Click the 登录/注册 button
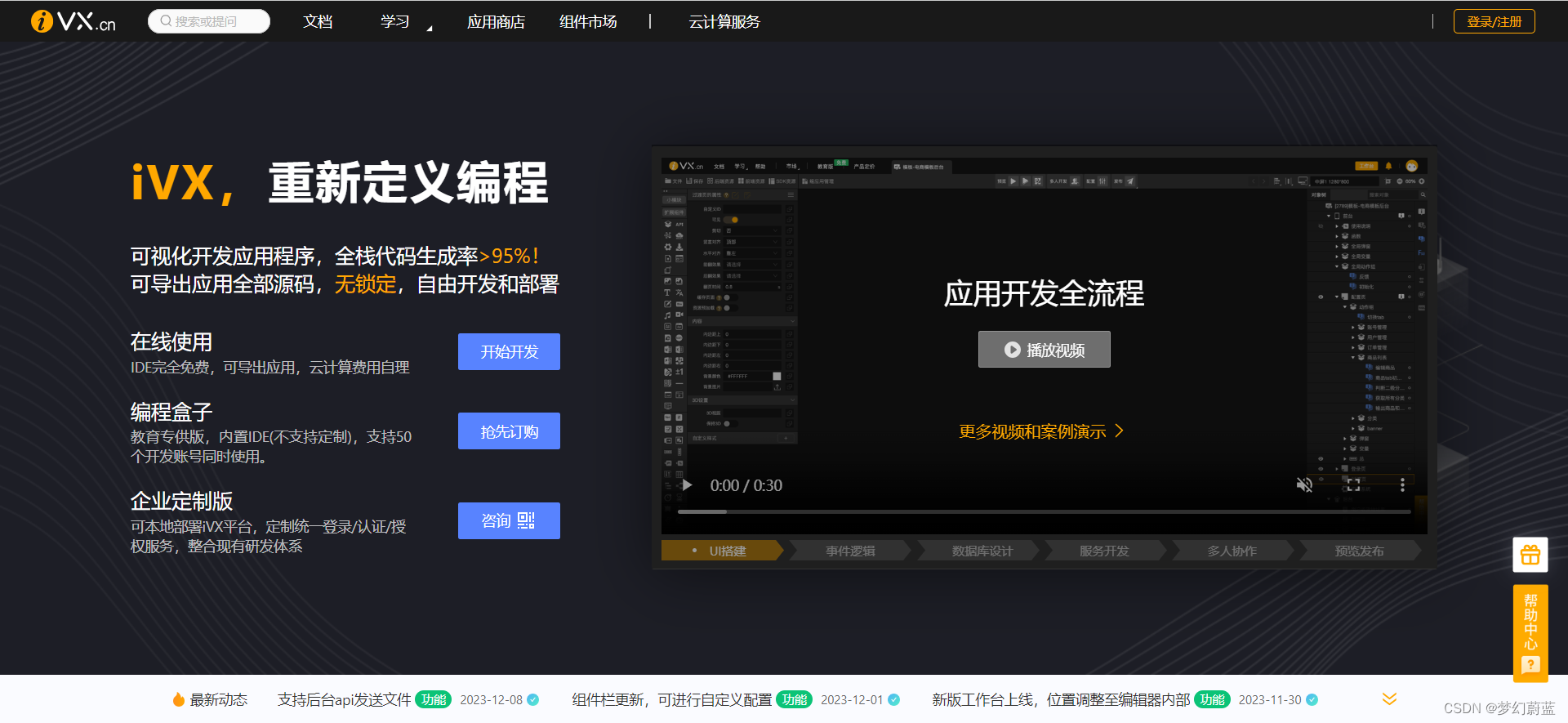1568x723 pixels. coord(1494,21)
